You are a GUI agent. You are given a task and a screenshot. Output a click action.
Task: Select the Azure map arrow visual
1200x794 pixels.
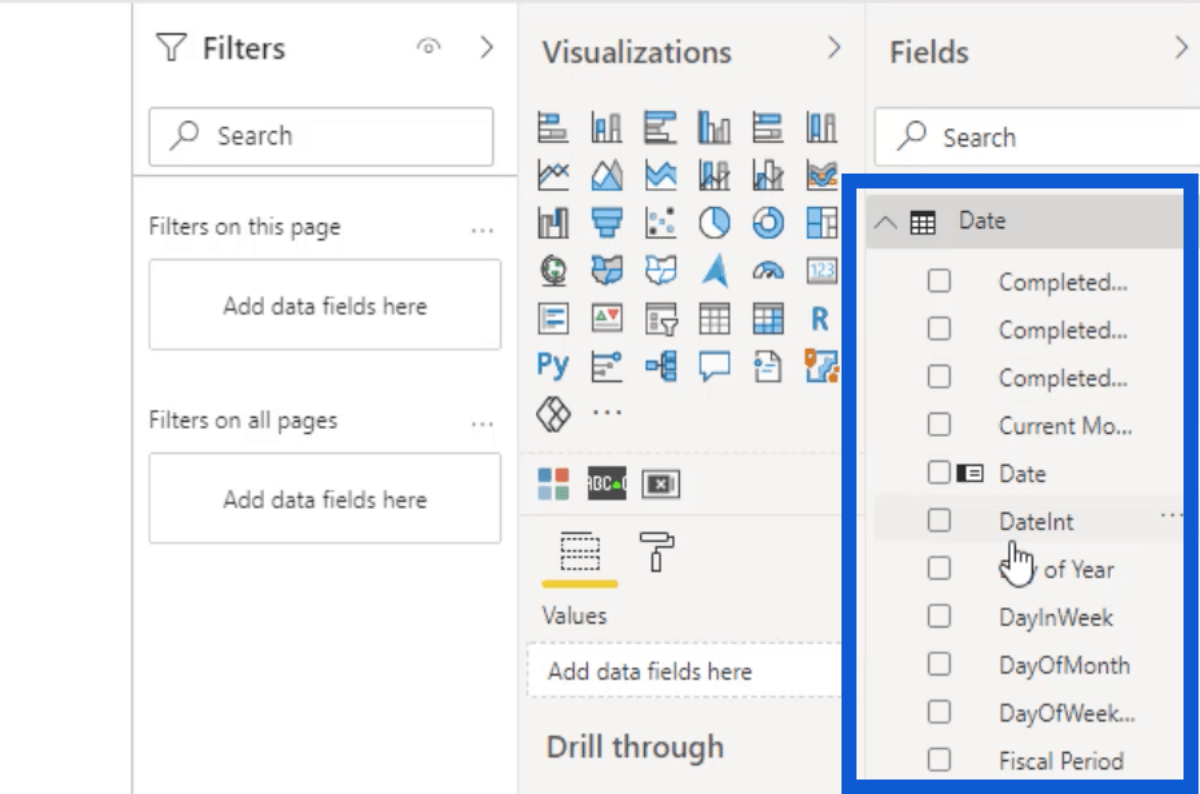tap(714, 270)
